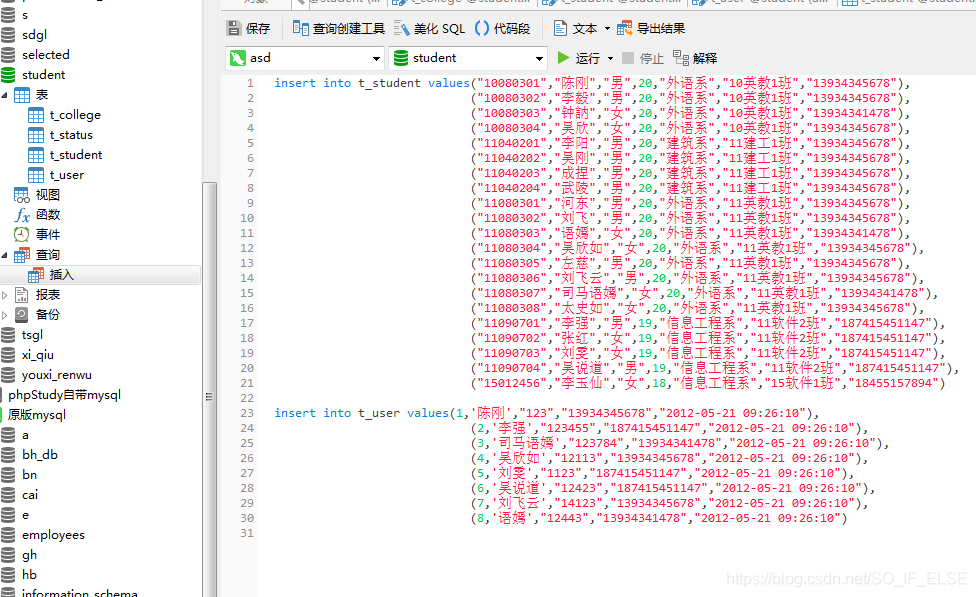Viewport: 976px width, 597px height.
Task: Click the Text (文本) toolbar button
Action: click(575, 28)
